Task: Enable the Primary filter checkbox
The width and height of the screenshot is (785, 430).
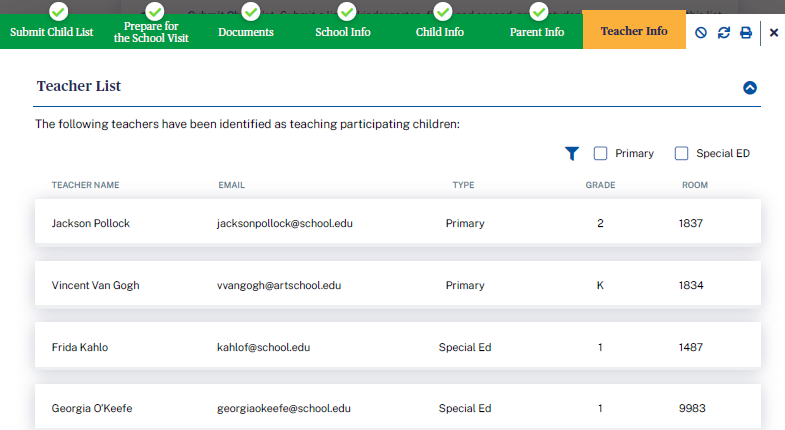Action: 601,153
